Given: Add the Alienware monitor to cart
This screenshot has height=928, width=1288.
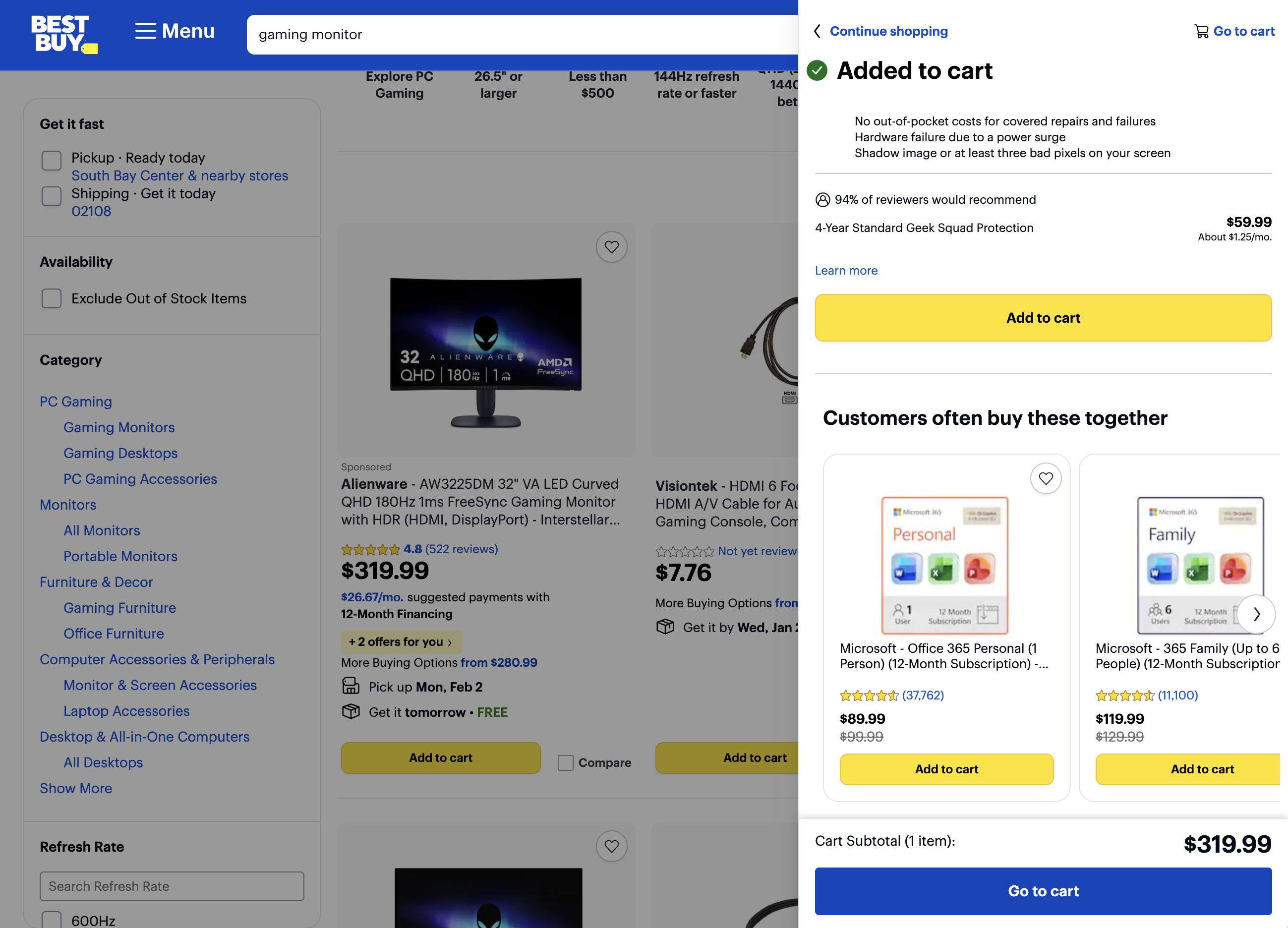Looking at the screenshot, I should pos(441,757).
